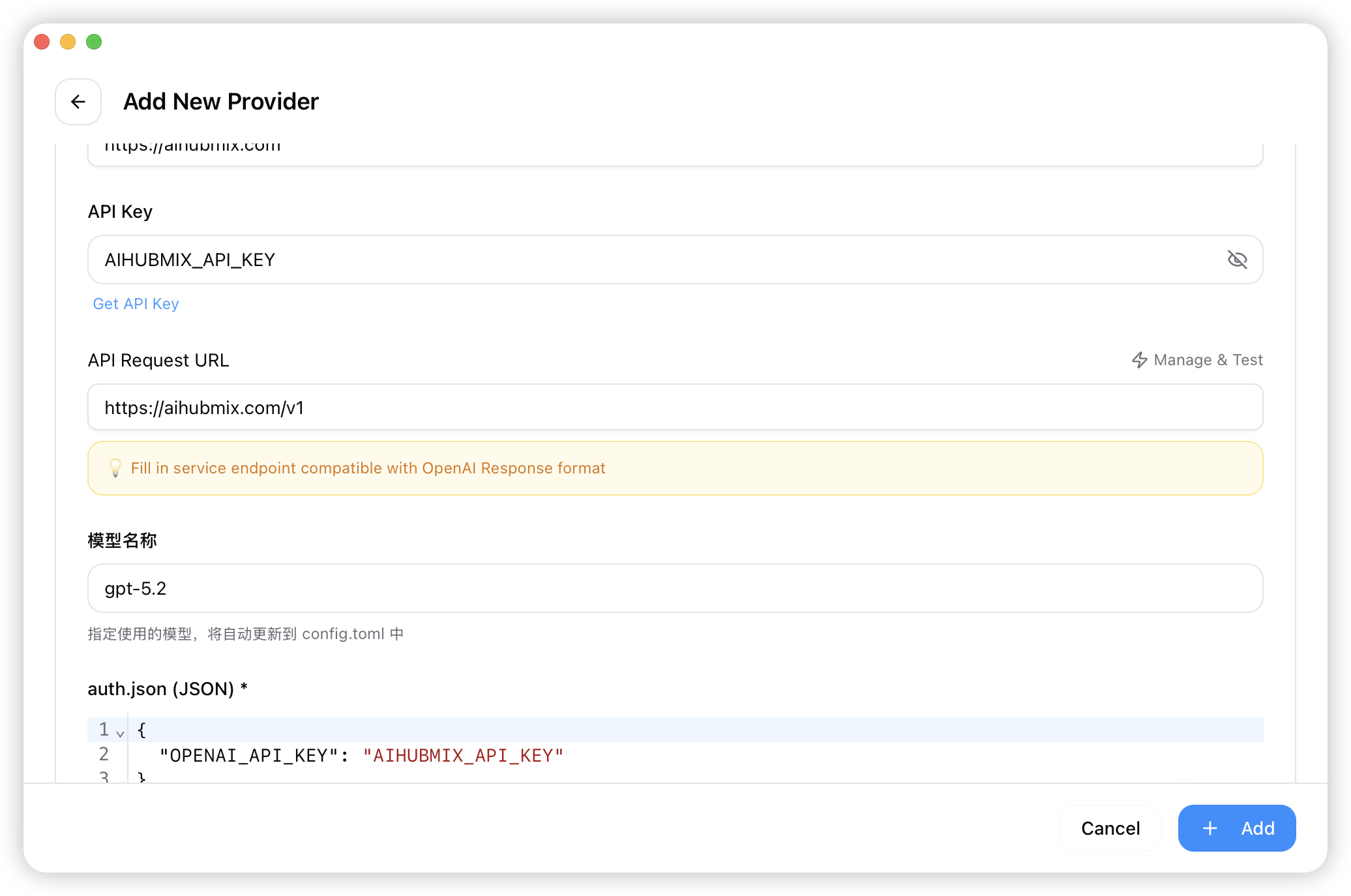Click the lightbulb hint icon

(115, 468)
